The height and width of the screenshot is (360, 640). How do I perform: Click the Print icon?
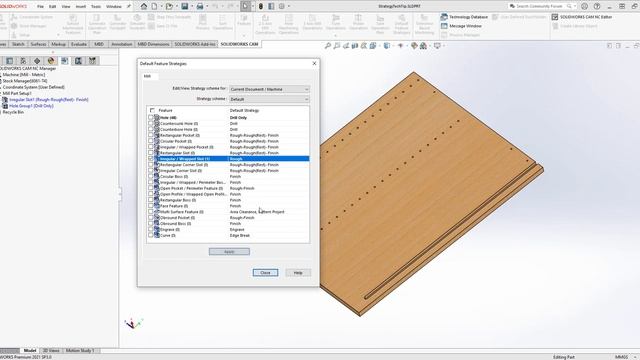pos(200,6)
